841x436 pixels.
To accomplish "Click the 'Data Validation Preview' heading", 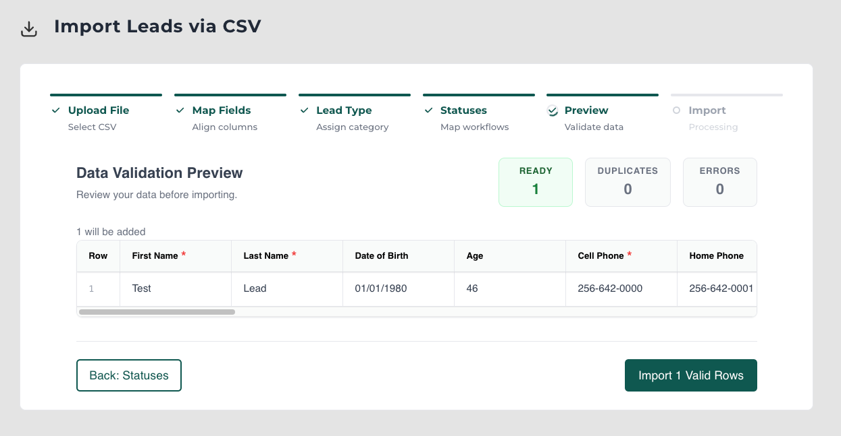I will click(159, 173).
